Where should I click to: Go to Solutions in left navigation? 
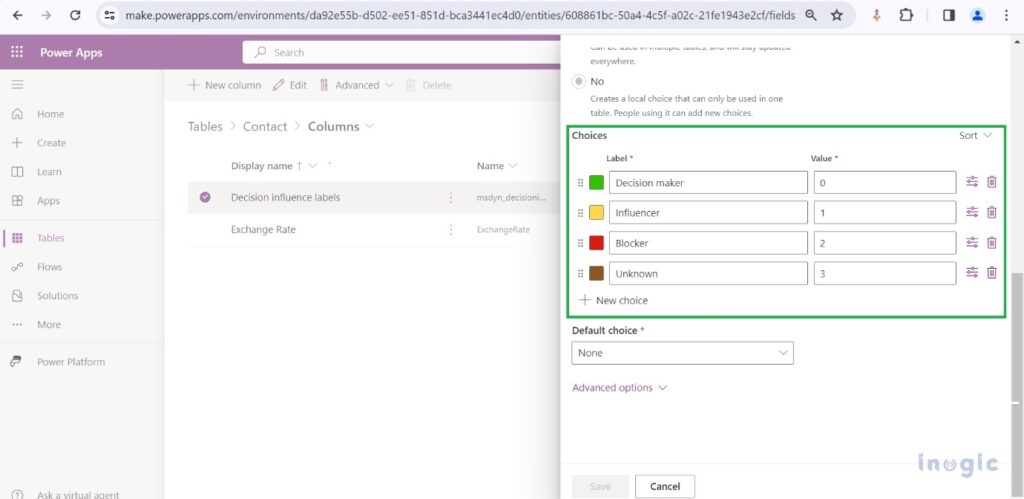click(57, 296)
